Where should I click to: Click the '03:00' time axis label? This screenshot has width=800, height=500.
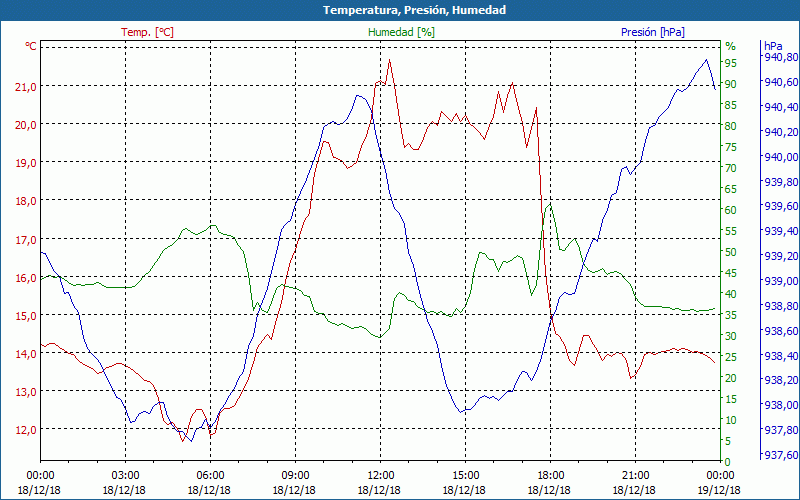pos(124,476)
